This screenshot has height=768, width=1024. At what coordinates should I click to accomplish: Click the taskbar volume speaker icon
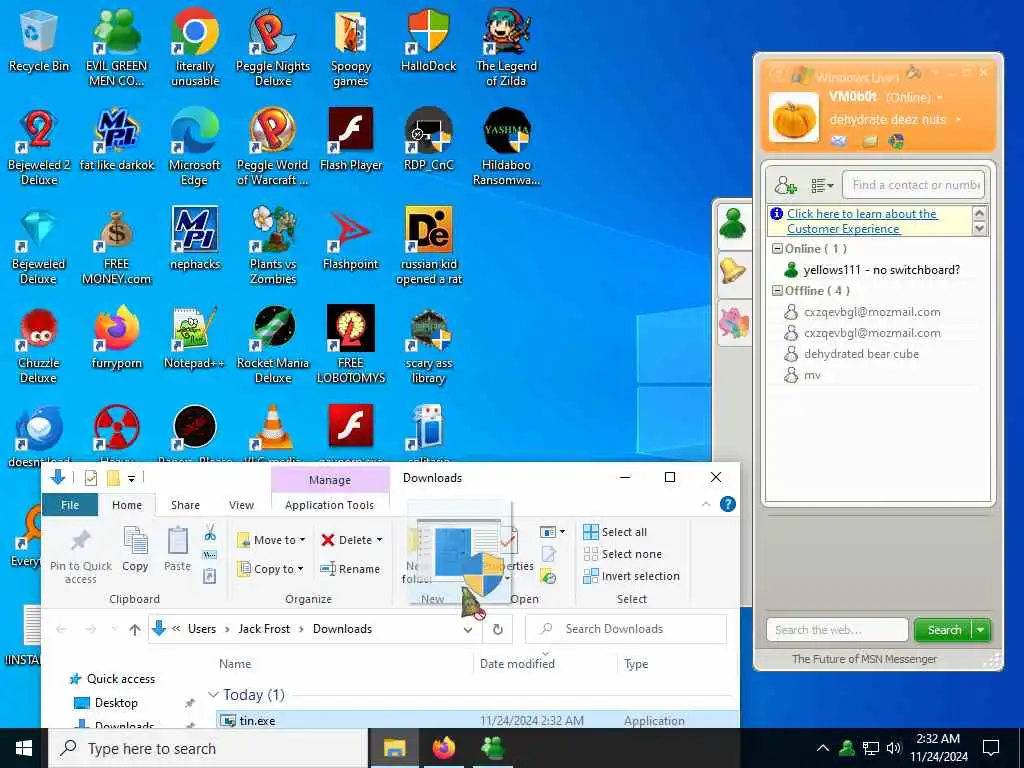[894, 748]
